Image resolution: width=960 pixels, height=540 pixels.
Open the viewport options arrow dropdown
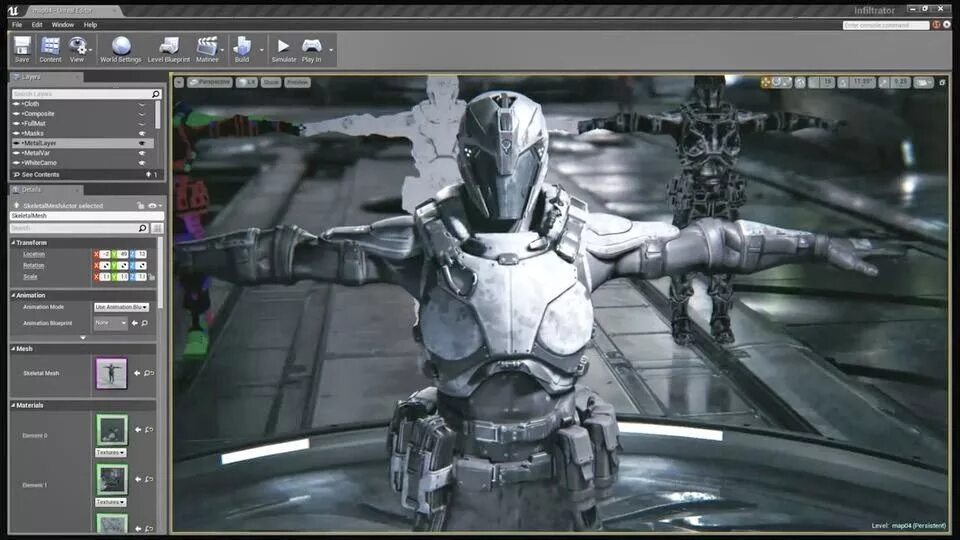pos(179,82)
